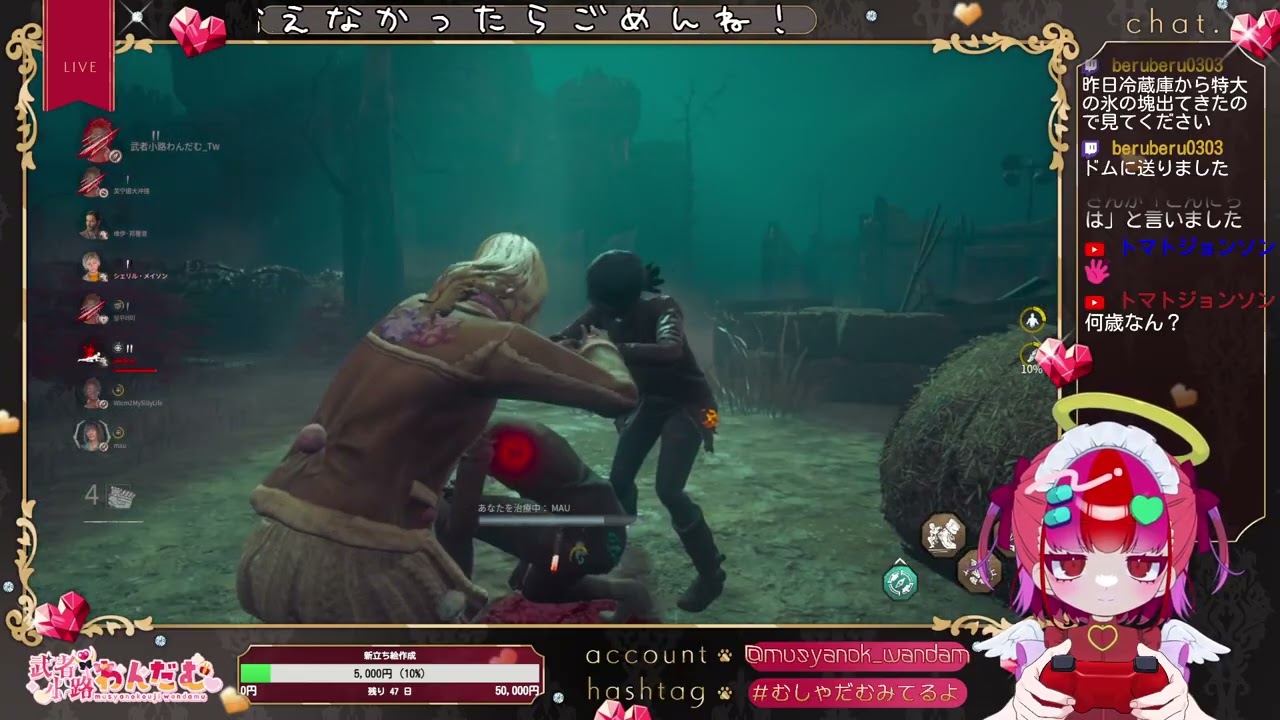Click the Twitch icon beside the second beruberu0303

(x=1092, y=148)
